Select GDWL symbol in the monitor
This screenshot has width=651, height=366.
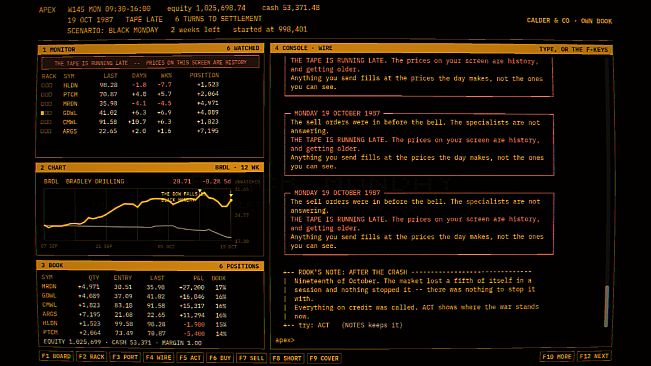pyautogui.click(x=70, y=112)
